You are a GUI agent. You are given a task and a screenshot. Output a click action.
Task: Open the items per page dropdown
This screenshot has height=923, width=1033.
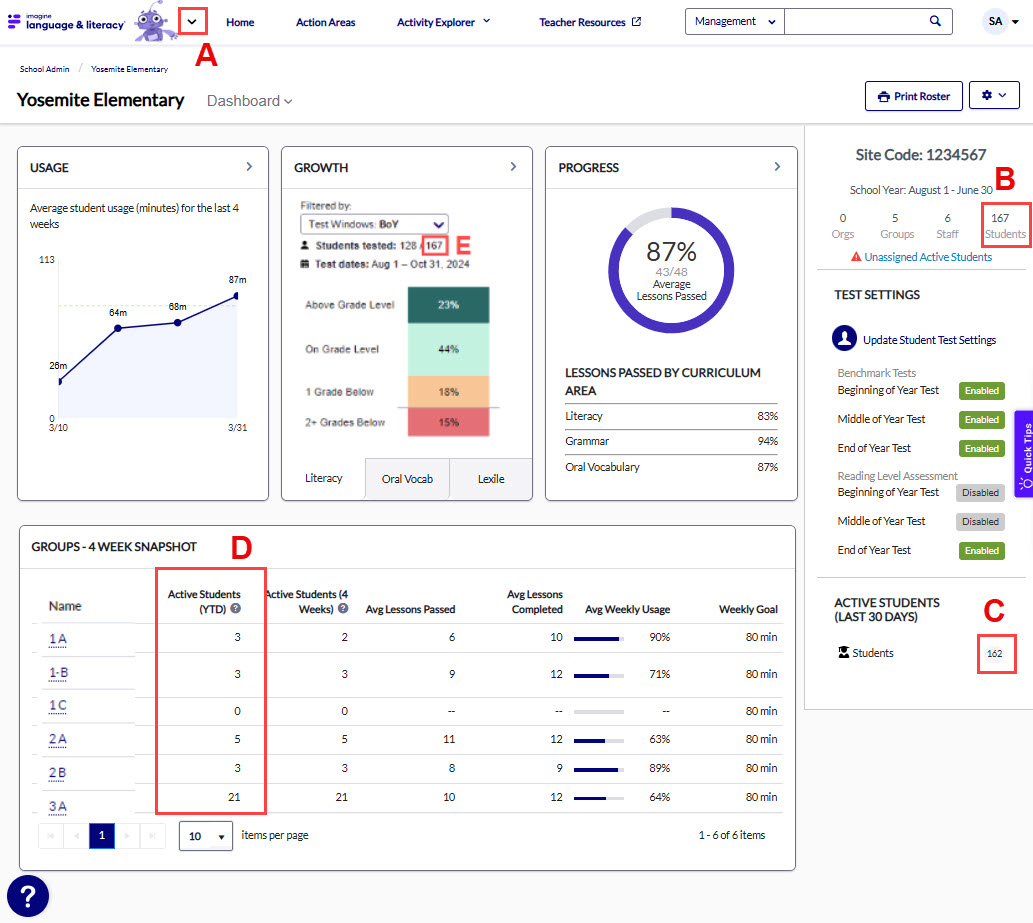click(x=205, y=836)
